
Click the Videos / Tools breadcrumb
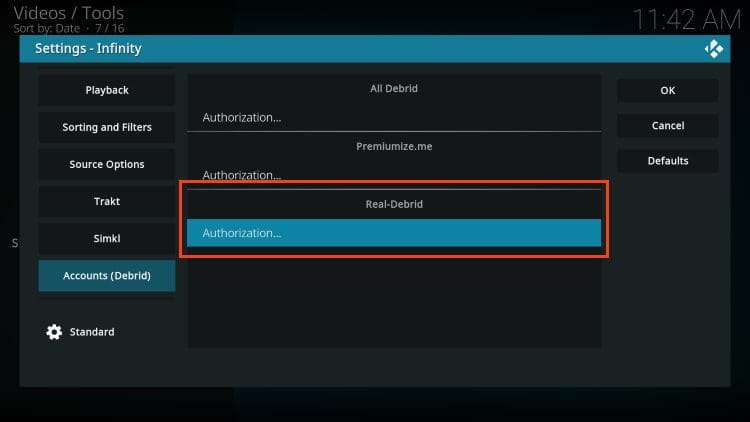pos(68,13)
